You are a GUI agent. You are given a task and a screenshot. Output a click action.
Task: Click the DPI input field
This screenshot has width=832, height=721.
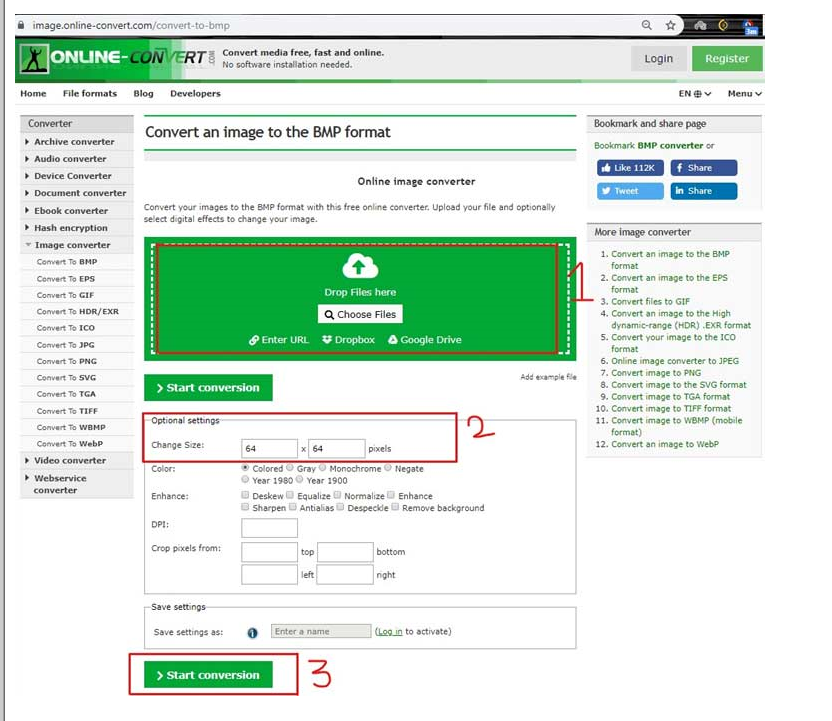click(x=269, y=528)
